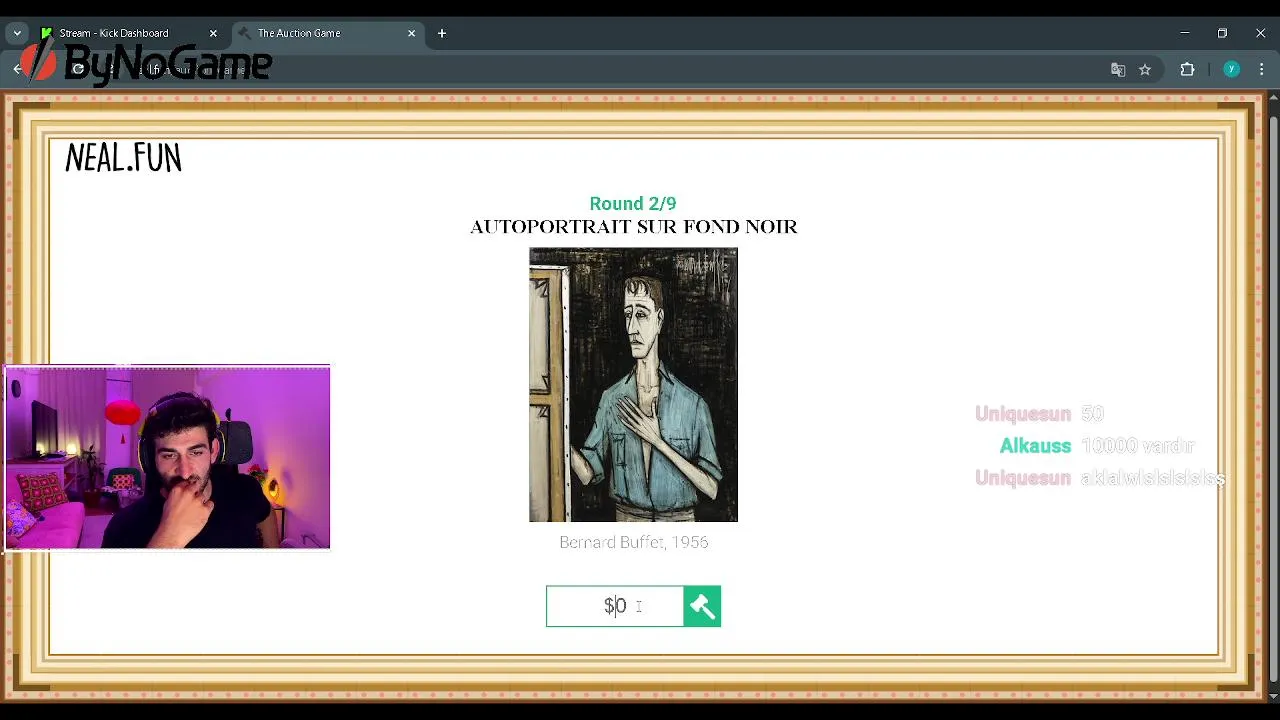This screenshot has height=720, width=1280.
Task: Open the Chrome three-dot menu
Action: (1261, 69)
